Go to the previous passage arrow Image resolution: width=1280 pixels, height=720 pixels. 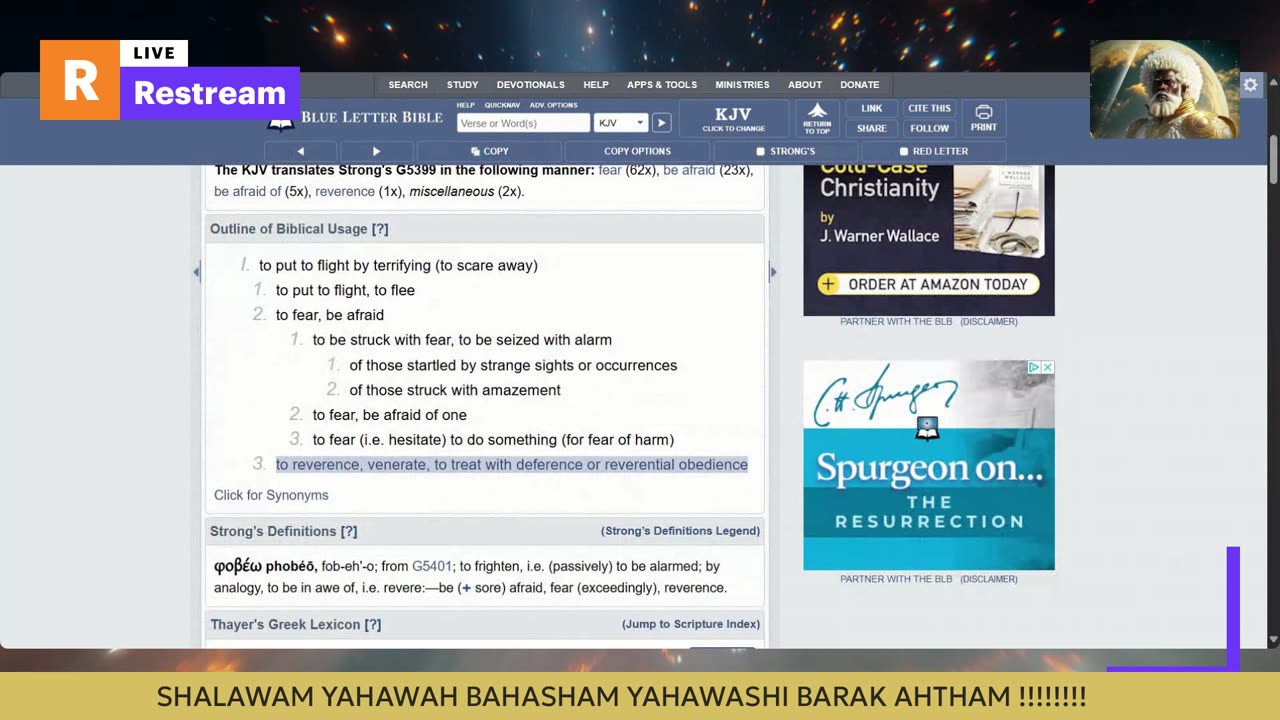(300, 151)
